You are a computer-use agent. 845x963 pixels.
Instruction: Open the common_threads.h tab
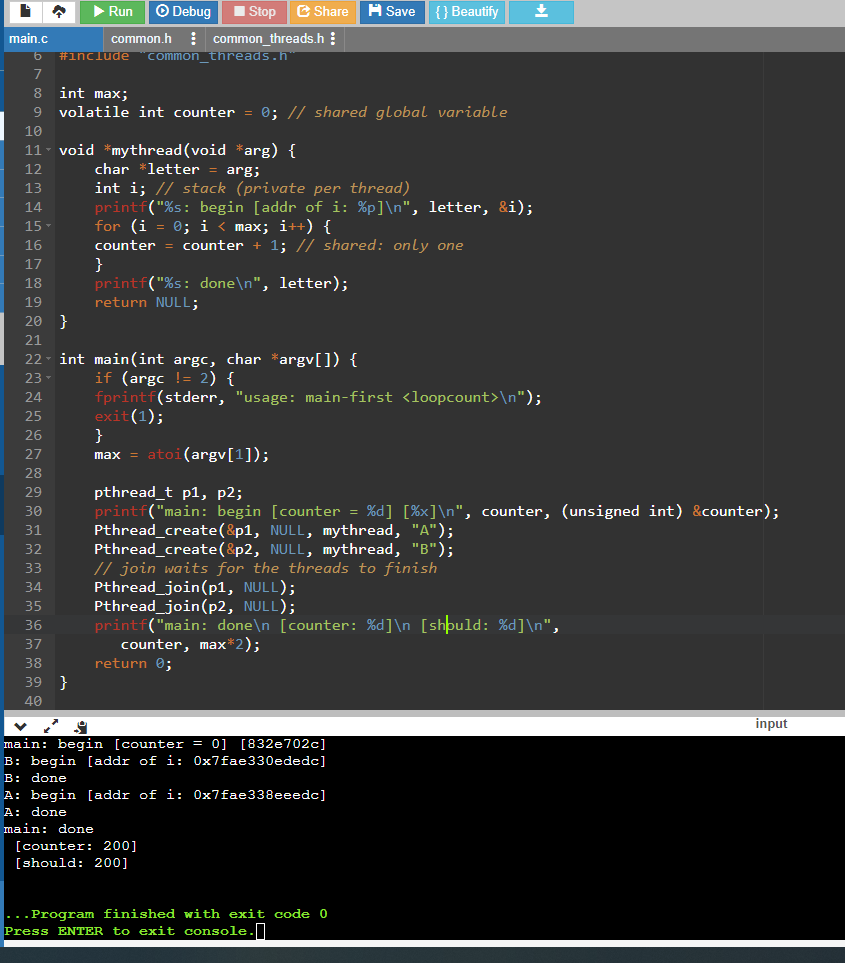pyautogui.click(x=268, y=39)
